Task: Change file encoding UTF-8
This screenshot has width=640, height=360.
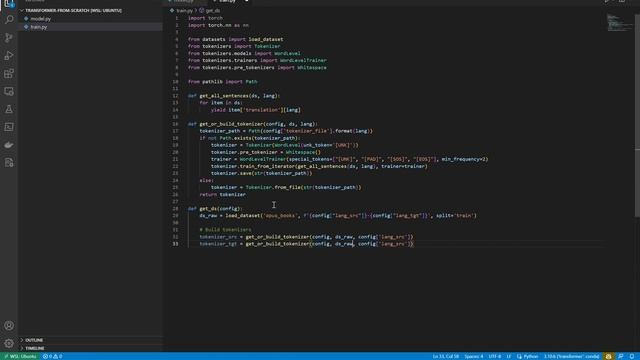Action: pyautogui.click(x=495, y=356)
